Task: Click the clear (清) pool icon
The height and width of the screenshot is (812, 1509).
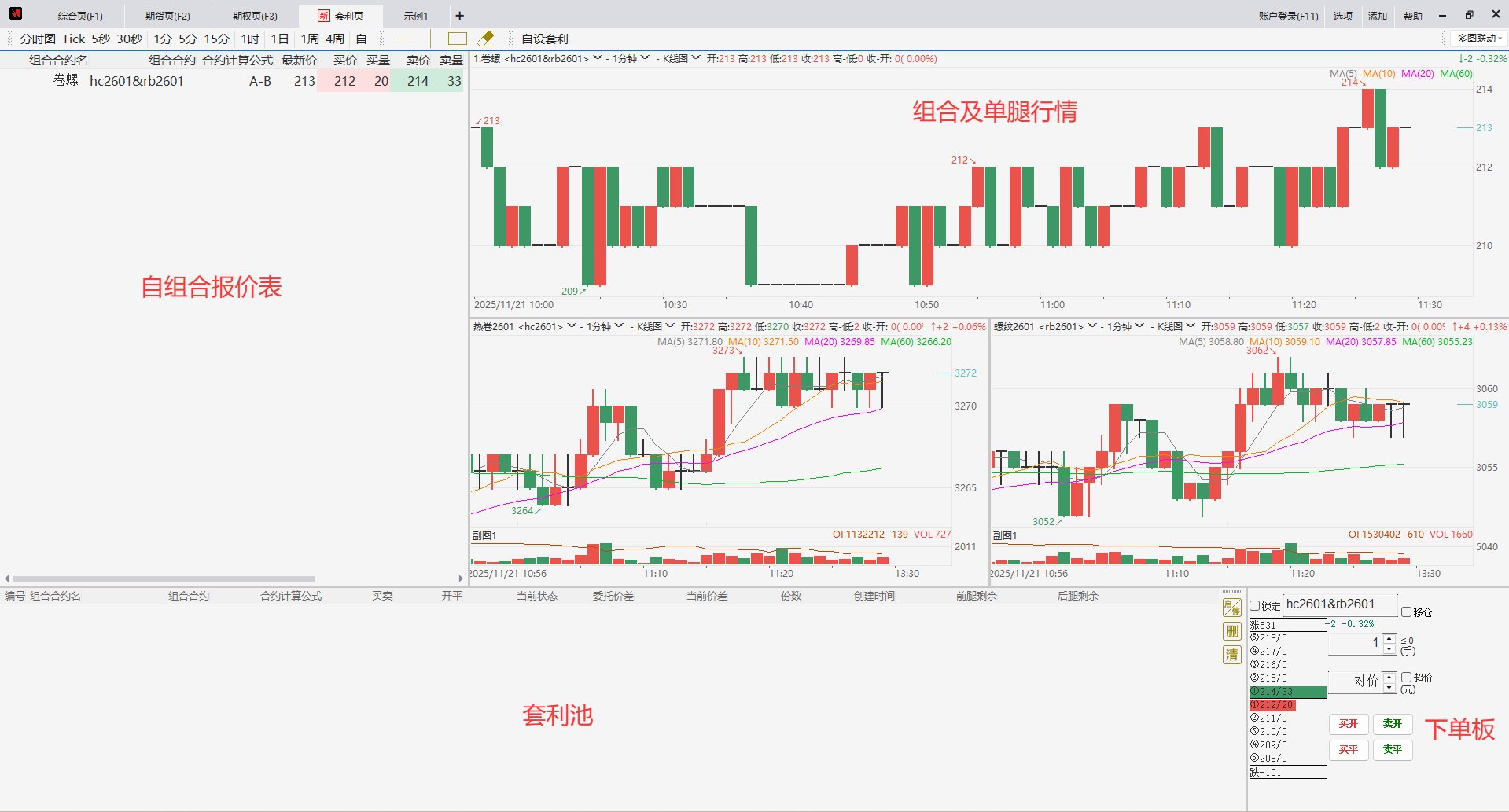Action: click(x=1231, y=655)
